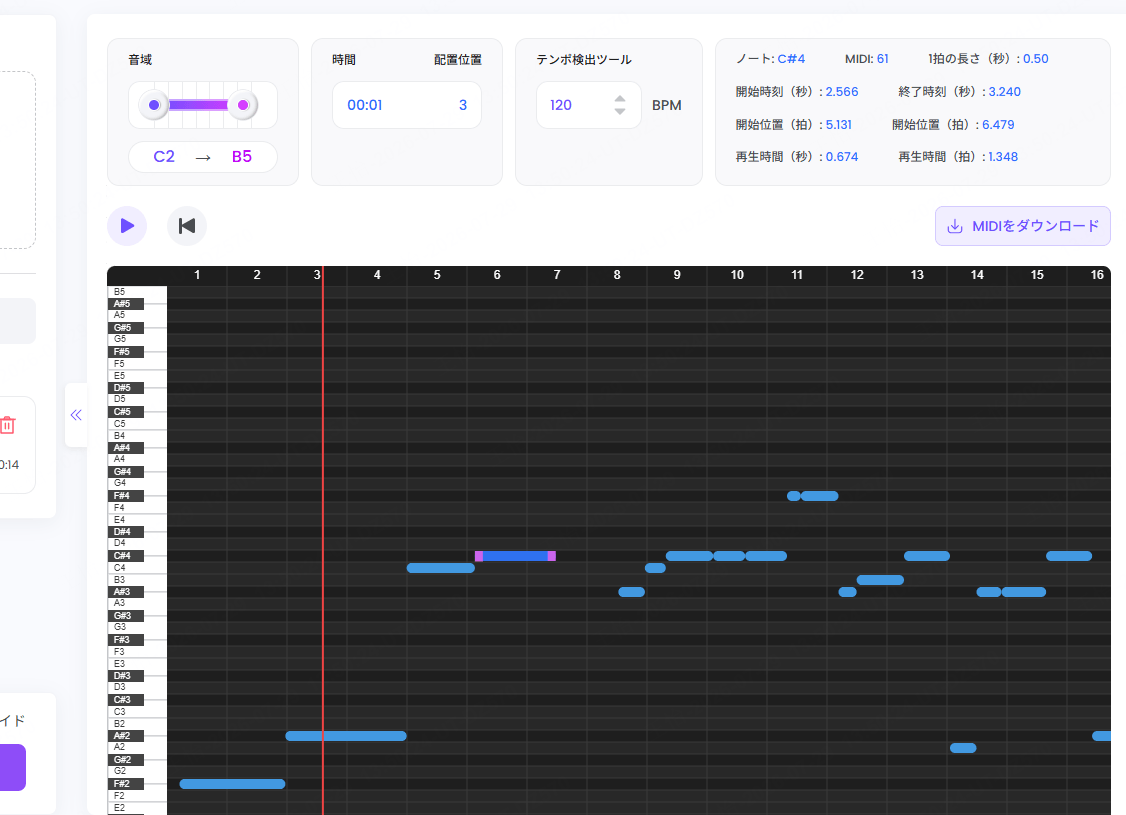The image size is (1126, 815).
Task: Click the red playhead line in ruler
Action: point(323,275)
